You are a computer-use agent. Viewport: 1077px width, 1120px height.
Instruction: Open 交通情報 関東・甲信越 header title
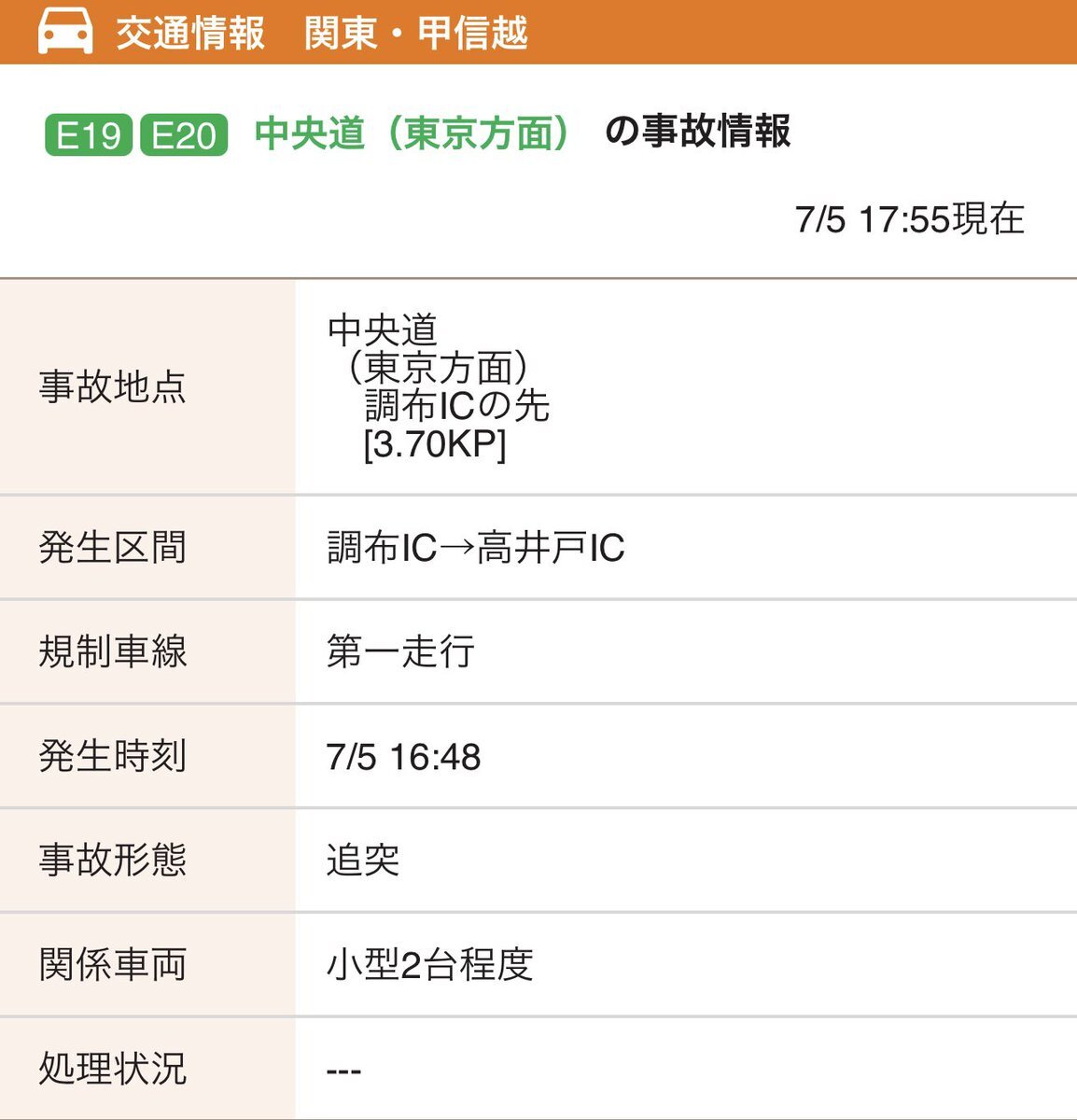[322, 33]
